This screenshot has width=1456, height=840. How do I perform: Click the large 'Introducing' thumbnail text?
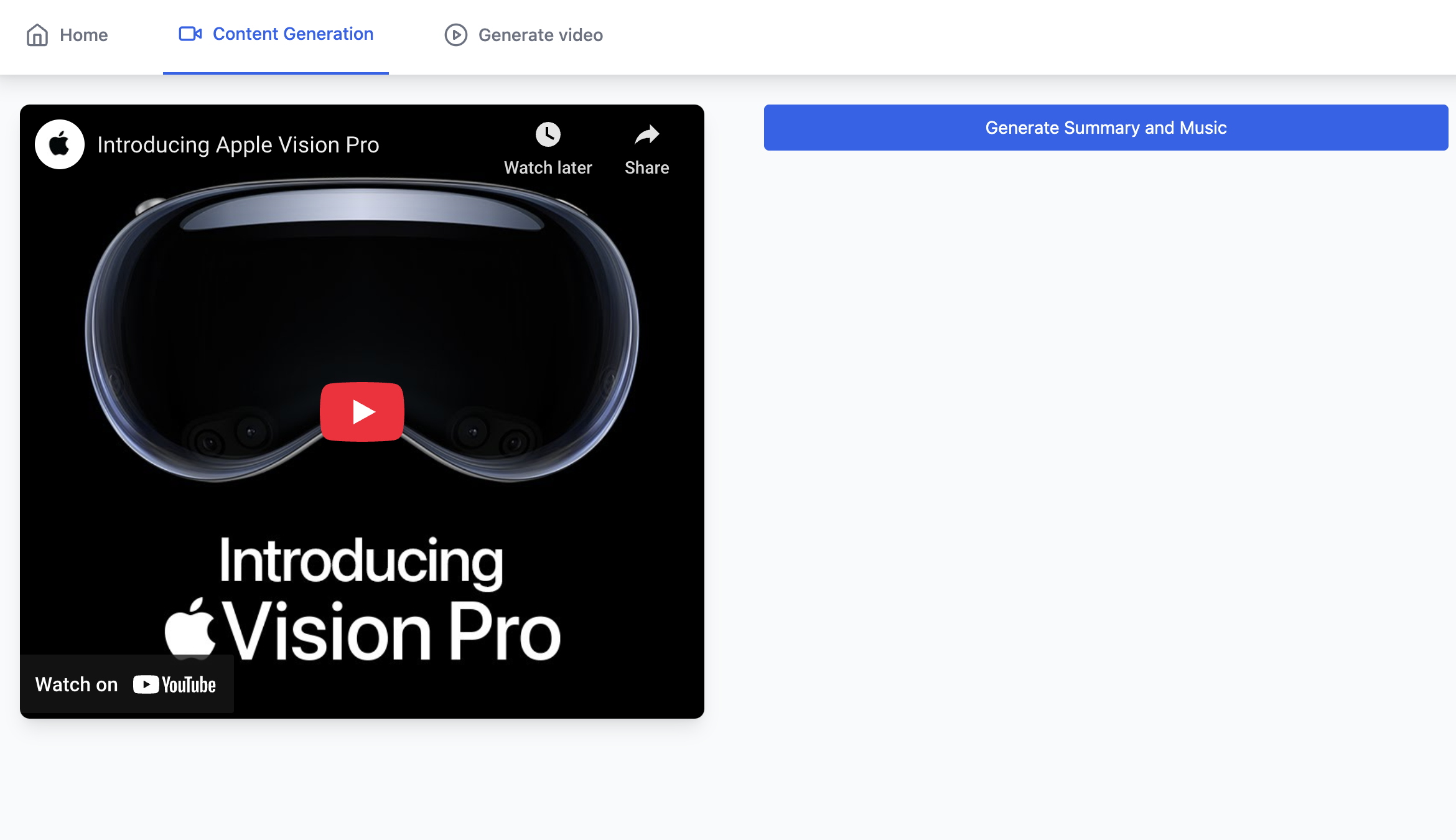pyautogui.click(x=361, y=561)
